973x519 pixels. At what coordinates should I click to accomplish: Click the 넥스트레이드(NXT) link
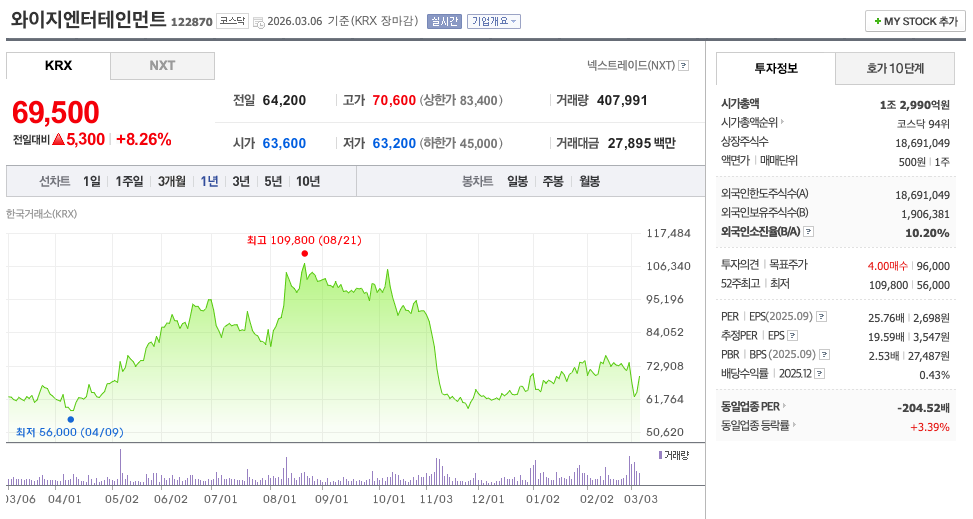[631, 65]
